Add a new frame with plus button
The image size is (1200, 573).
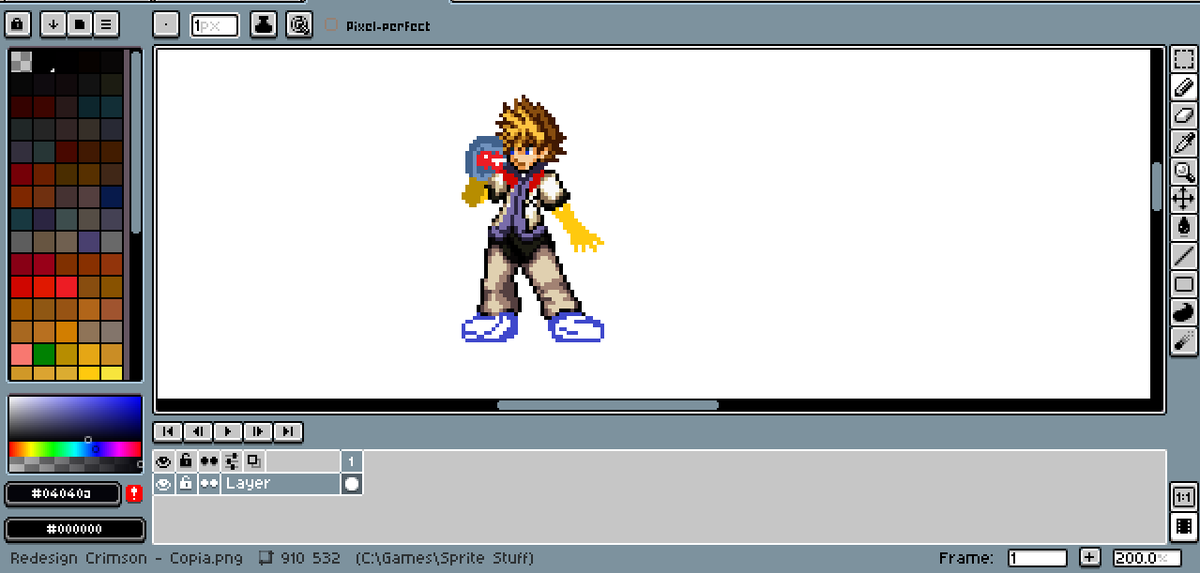[x=1089, y=558]
